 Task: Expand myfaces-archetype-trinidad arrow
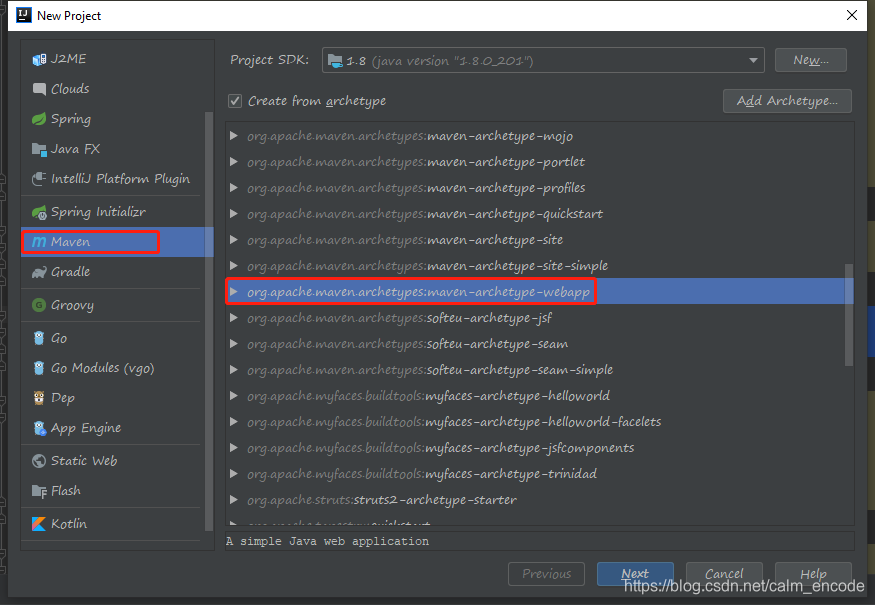(234, 473)
